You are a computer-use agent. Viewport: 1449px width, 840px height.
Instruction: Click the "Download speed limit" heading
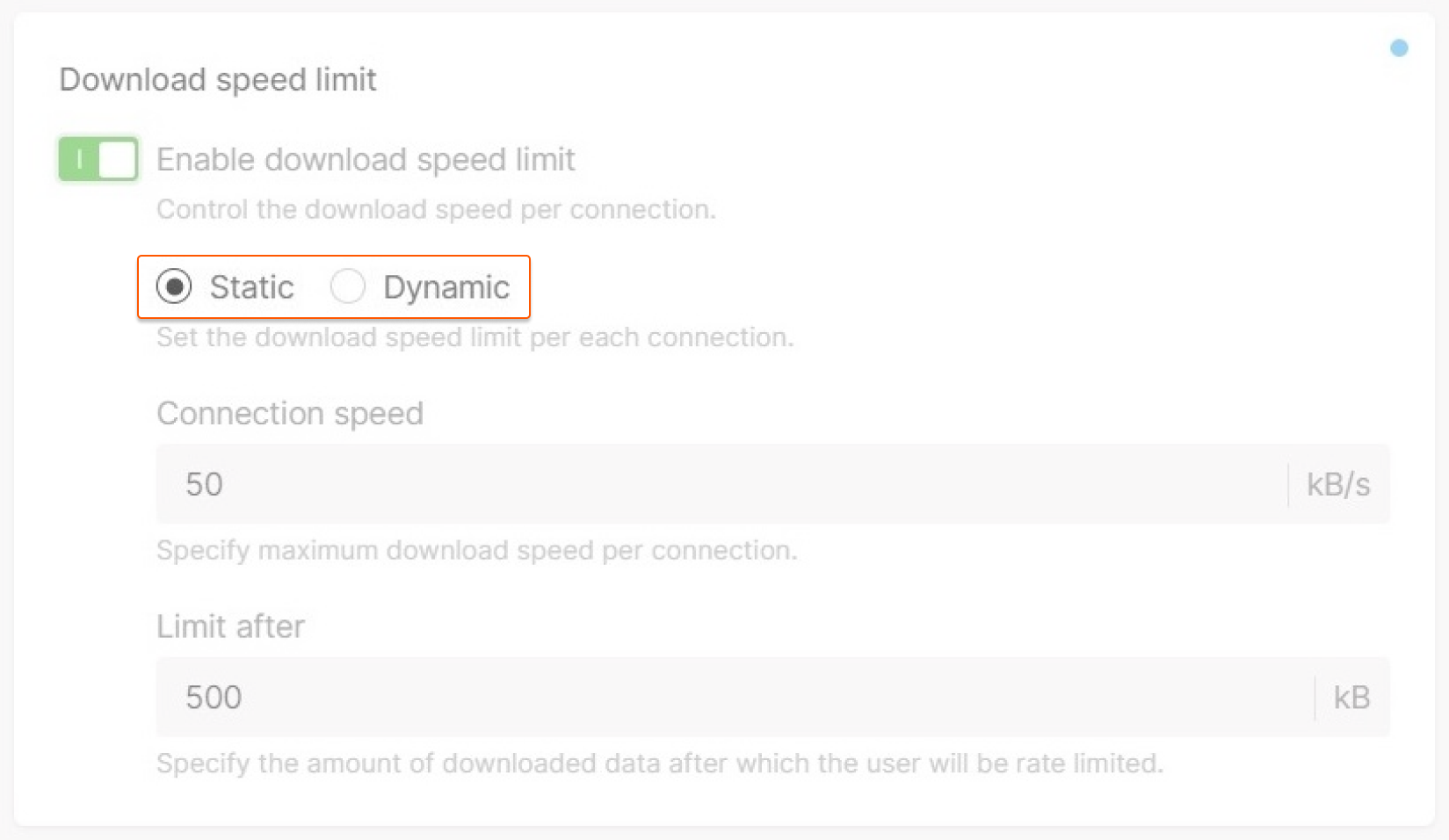coord(218,80)
